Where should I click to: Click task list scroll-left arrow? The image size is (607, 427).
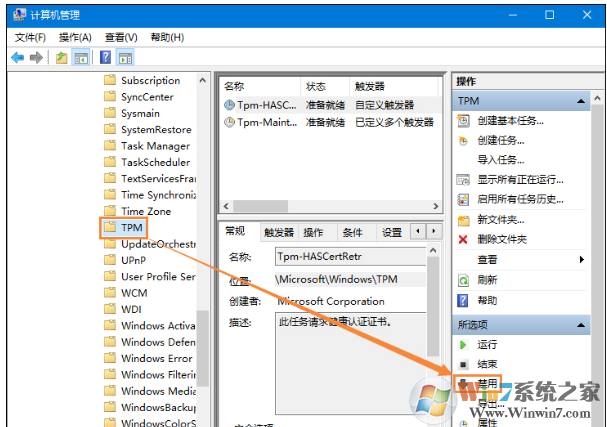coord(226,206)
